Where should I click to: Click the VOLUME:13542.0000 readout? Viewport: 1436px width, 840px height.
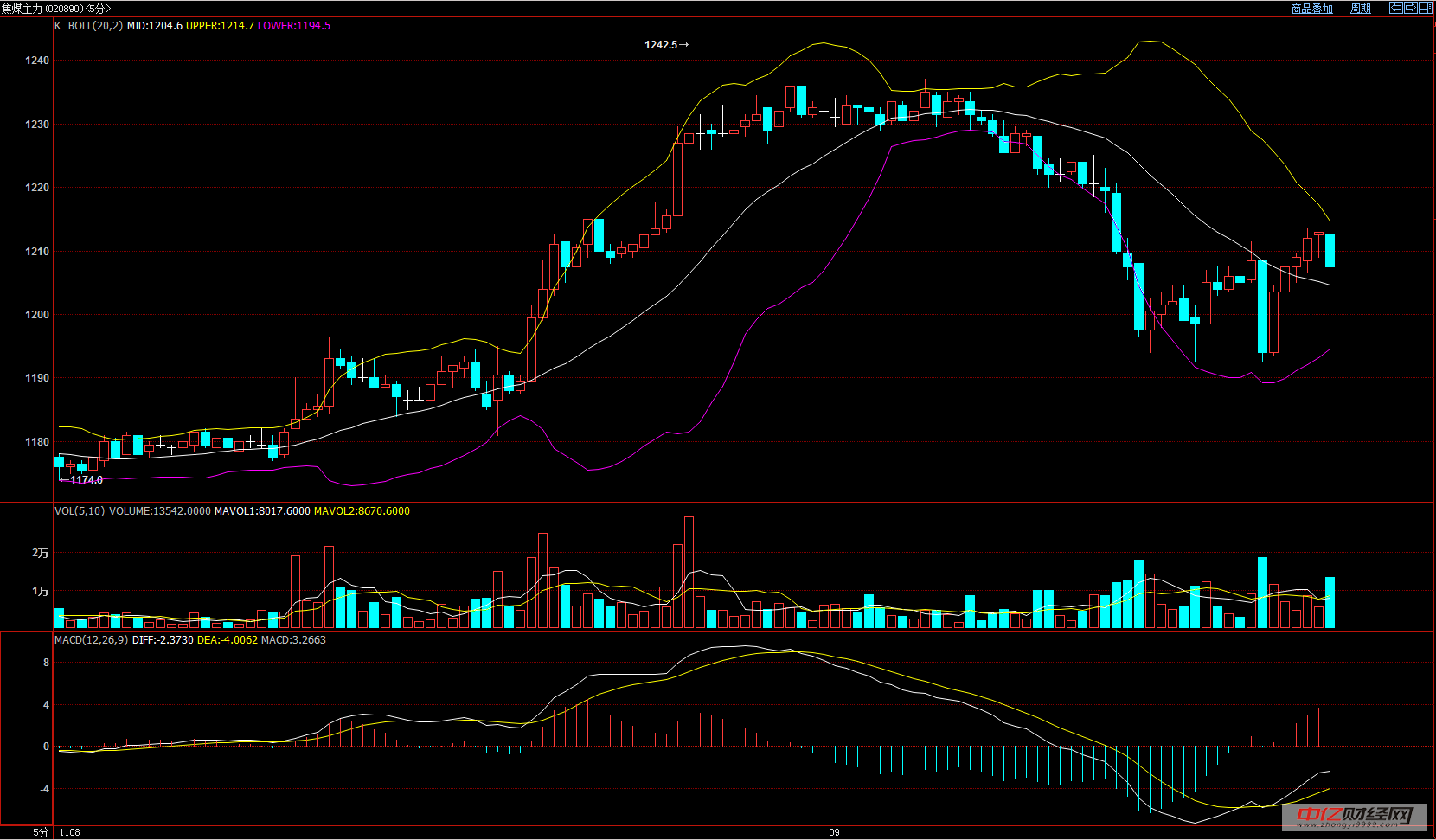[160, 511]
